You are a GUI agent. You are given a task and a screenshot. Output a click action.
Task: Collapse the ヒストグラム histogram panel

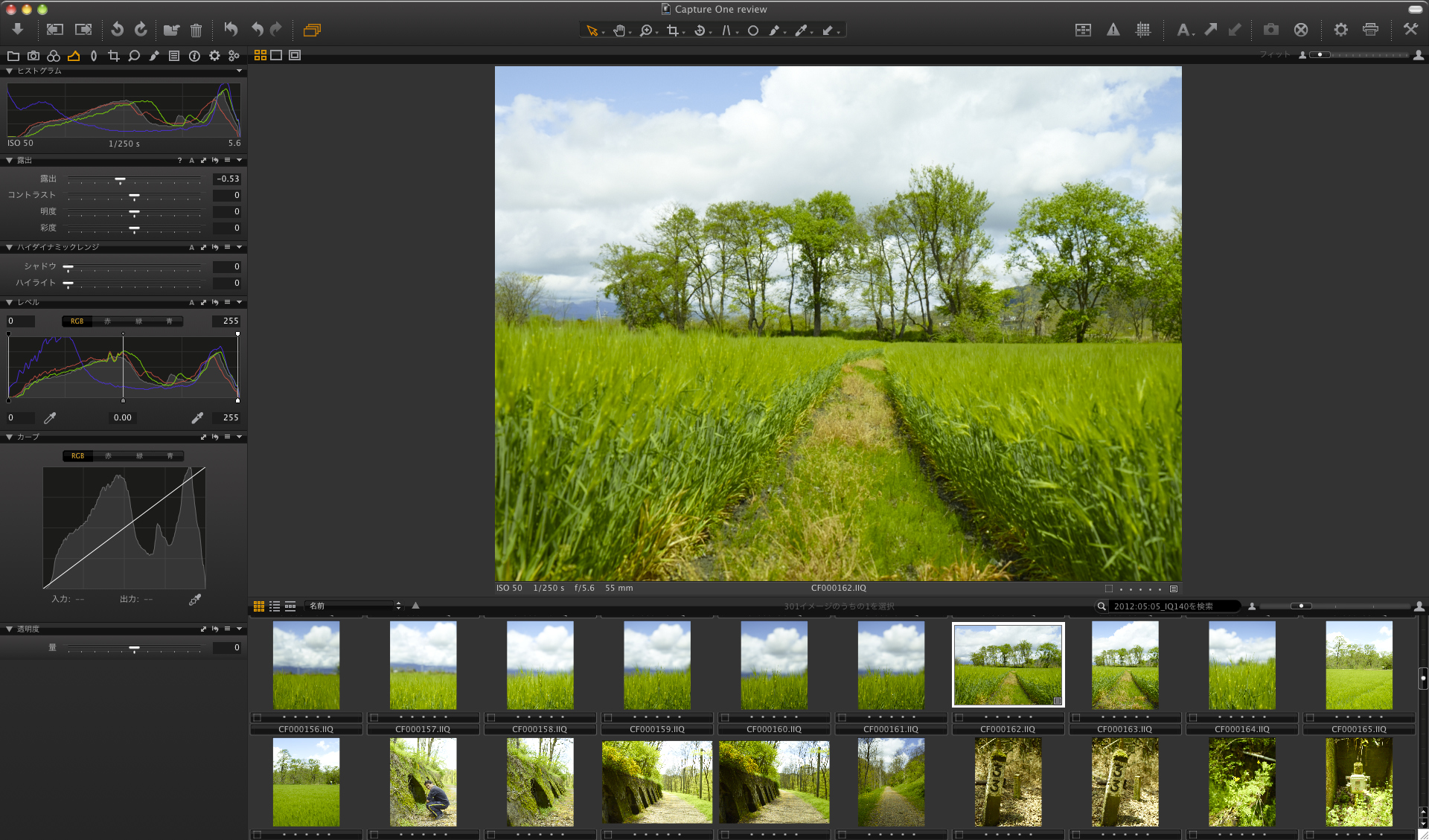pos(9,71)
